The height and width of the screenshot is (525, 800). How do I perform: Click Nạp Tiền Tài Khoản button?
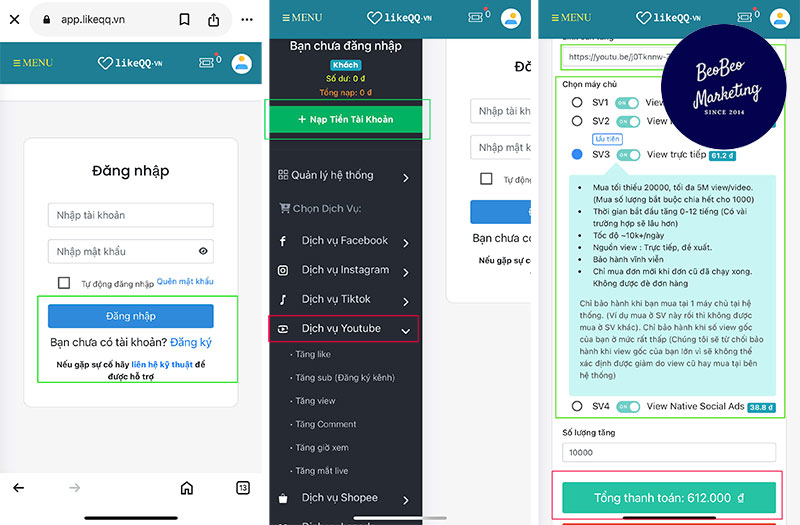pyautogui.click(x=345, y=119)
